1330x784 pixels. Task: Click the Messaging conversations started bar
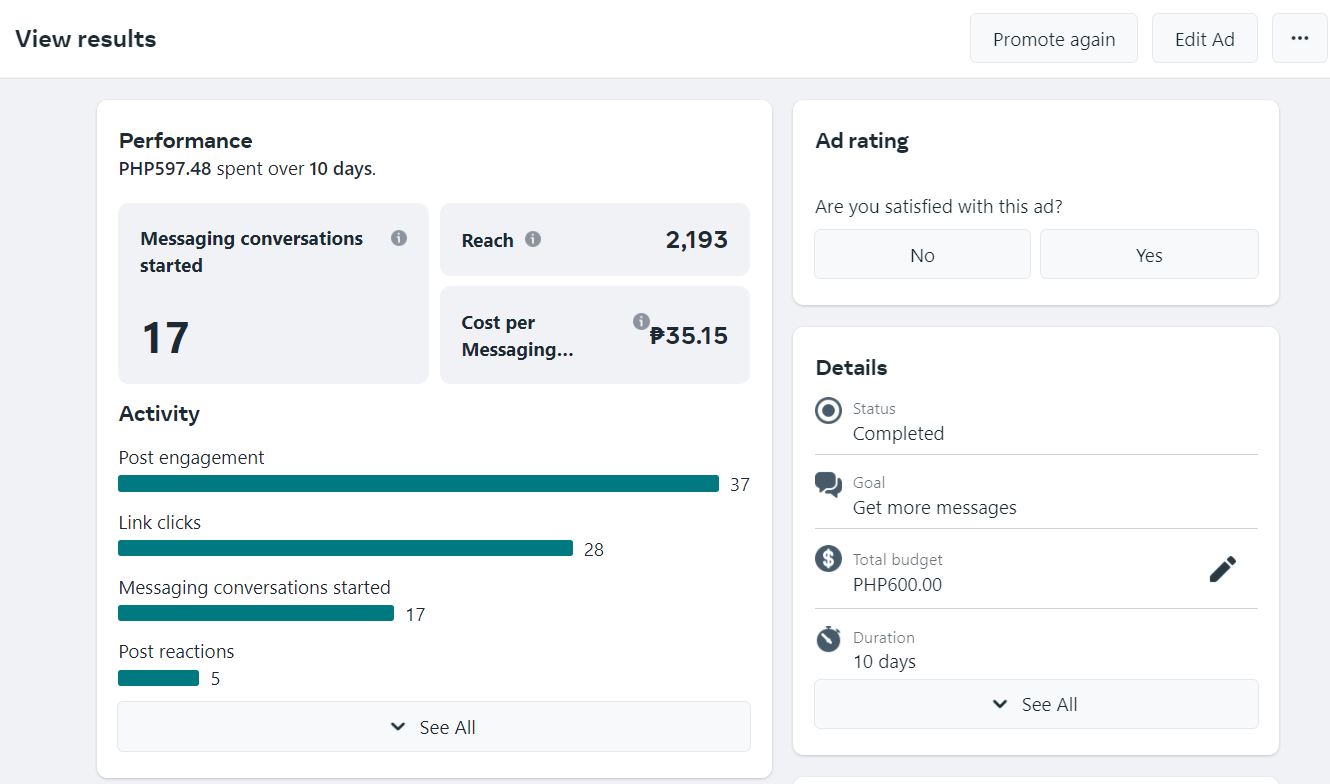coord(256,613)
